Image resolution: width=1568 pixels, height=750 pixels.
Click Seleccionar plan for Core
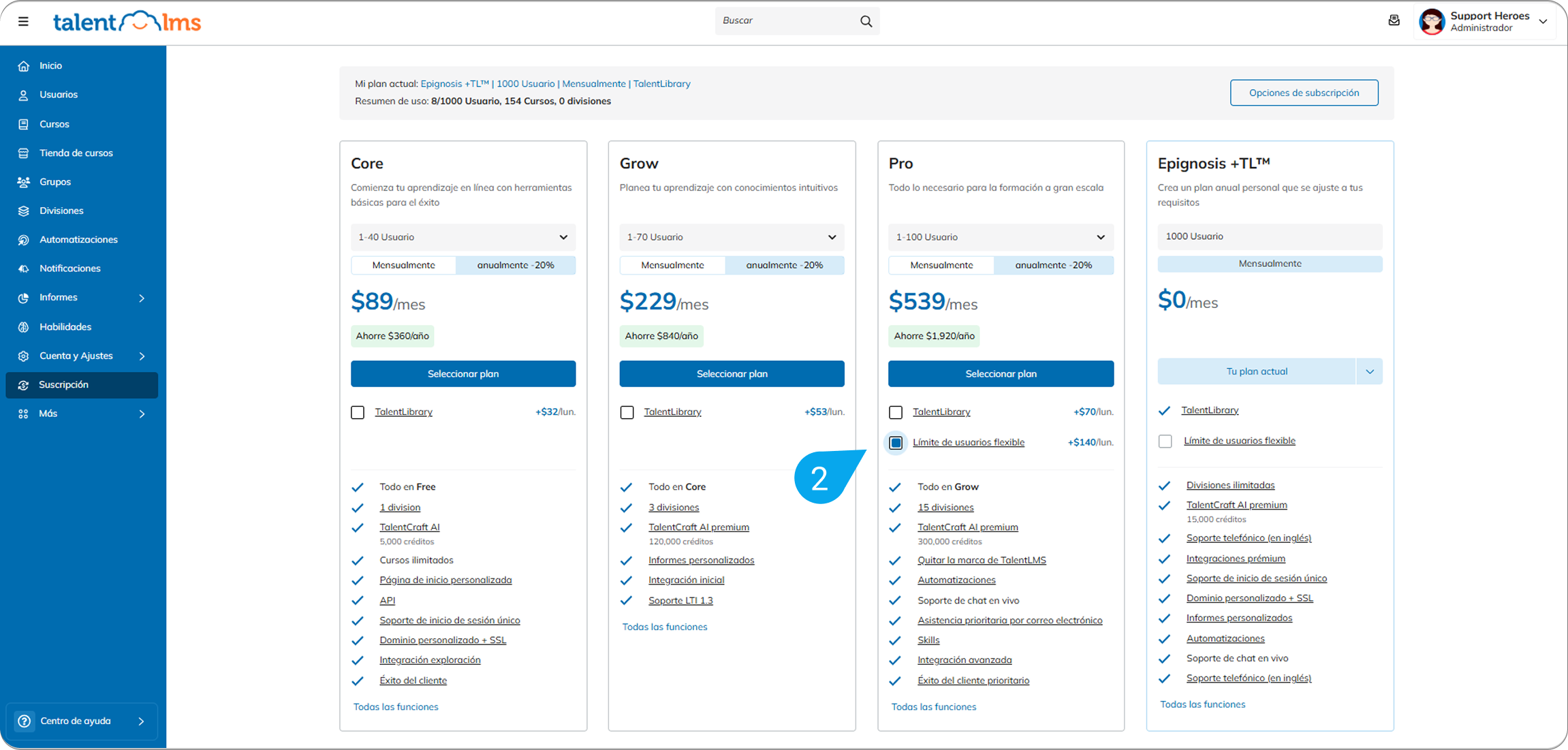463,374
